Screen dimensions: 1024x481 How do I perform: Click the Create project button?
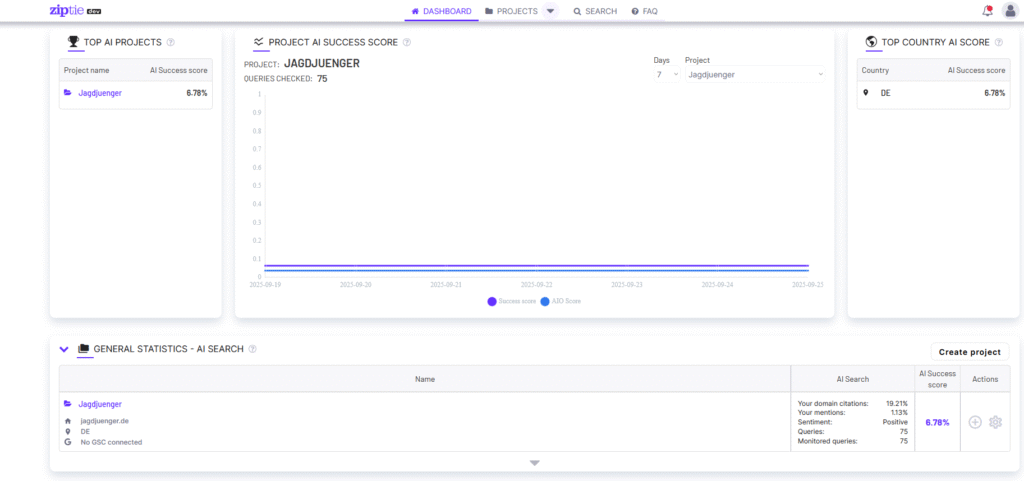point(970,352)
